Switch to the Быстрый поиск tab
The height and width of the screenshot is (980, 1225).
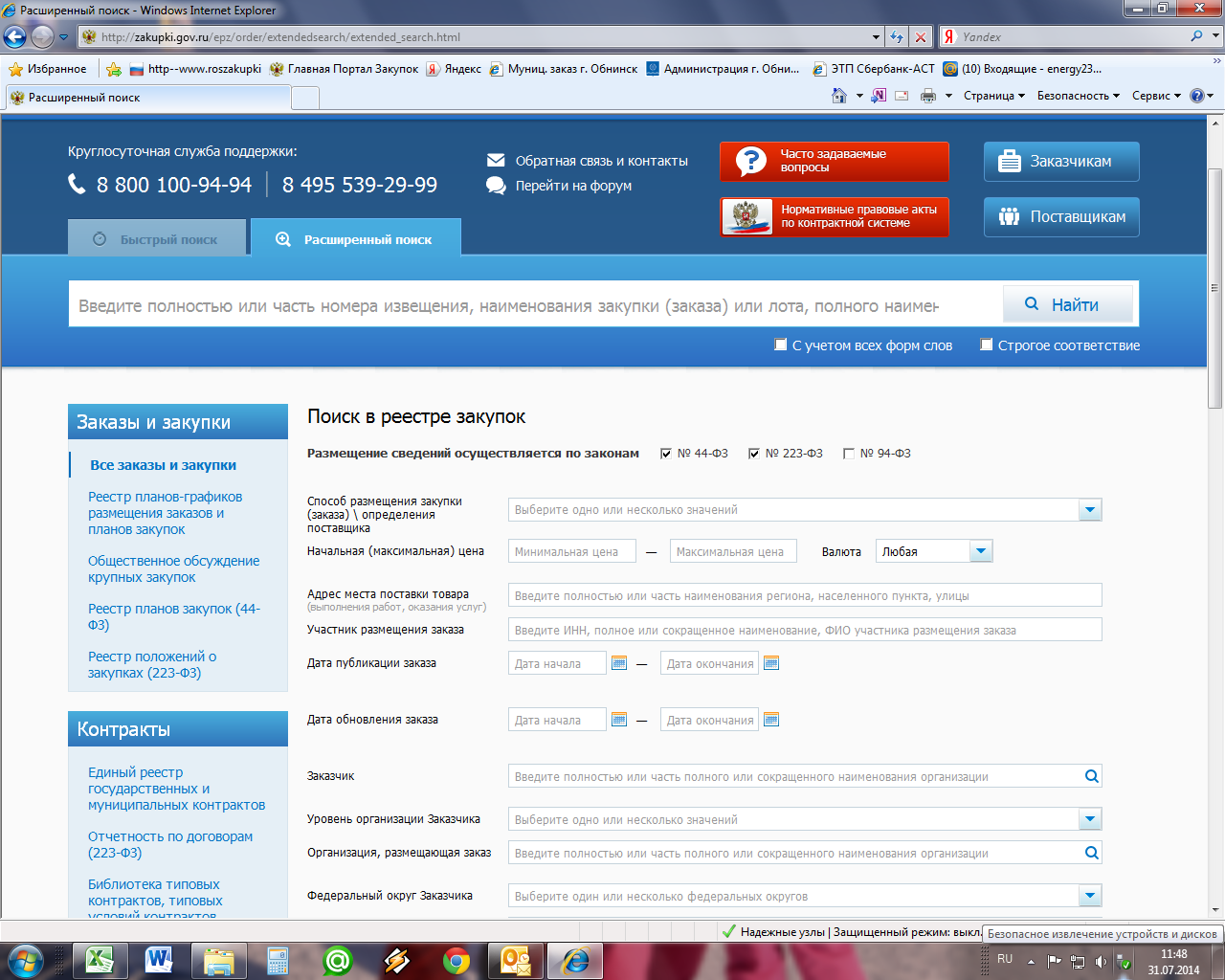tap(158, 239)
